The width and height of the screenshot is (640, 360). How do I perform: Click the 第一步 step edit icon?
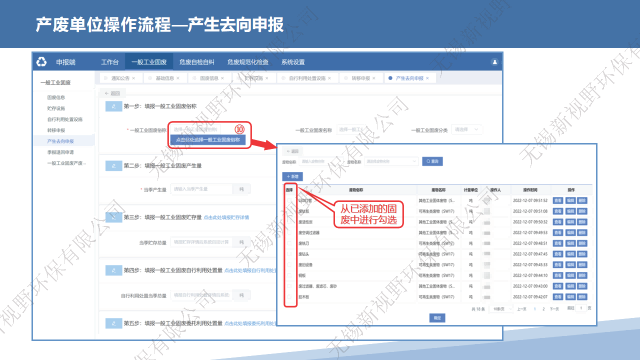tap(113, 107)
